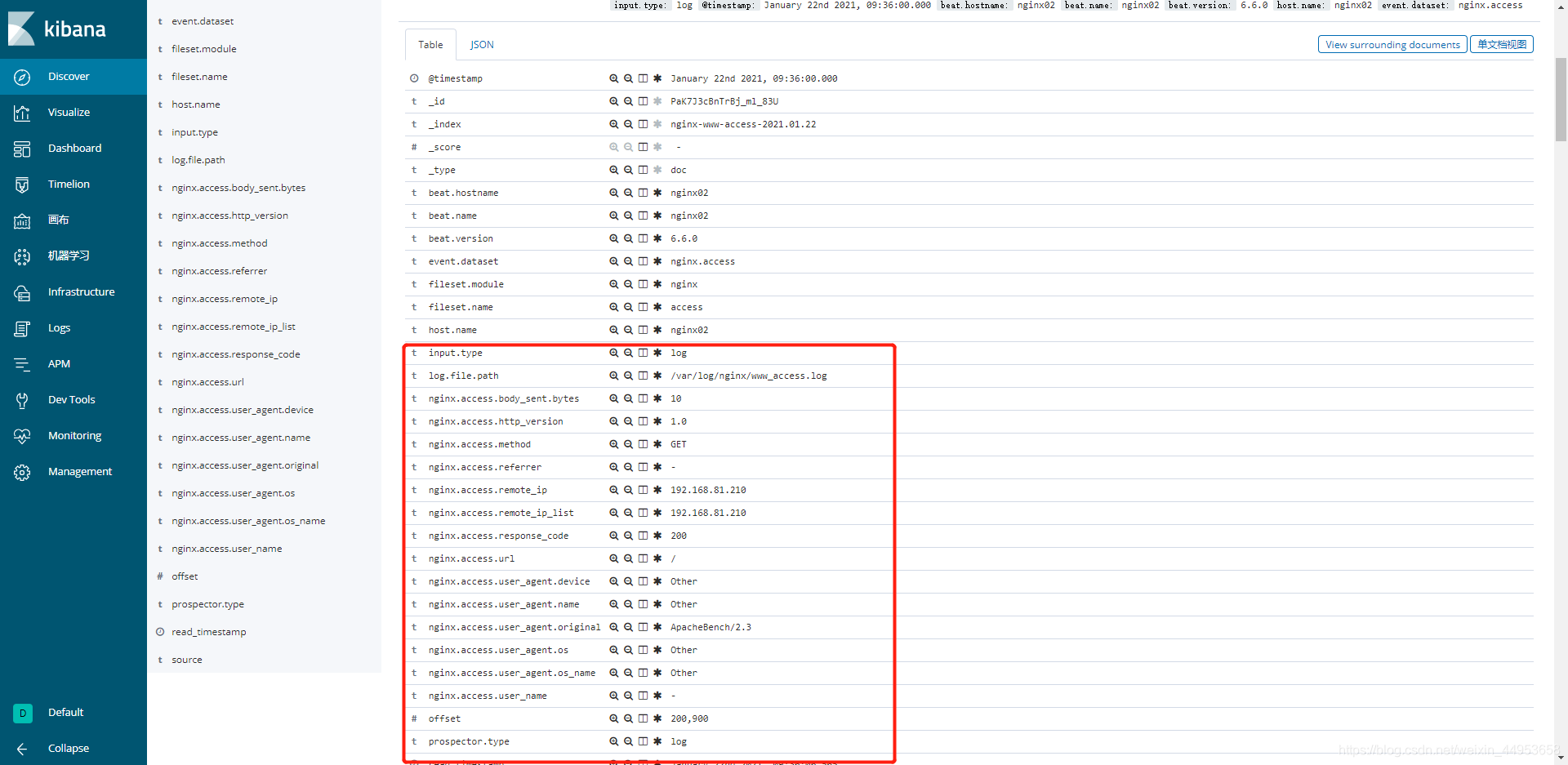
Task: Open the 机器学习 machine learning icon
Action: 22,256
